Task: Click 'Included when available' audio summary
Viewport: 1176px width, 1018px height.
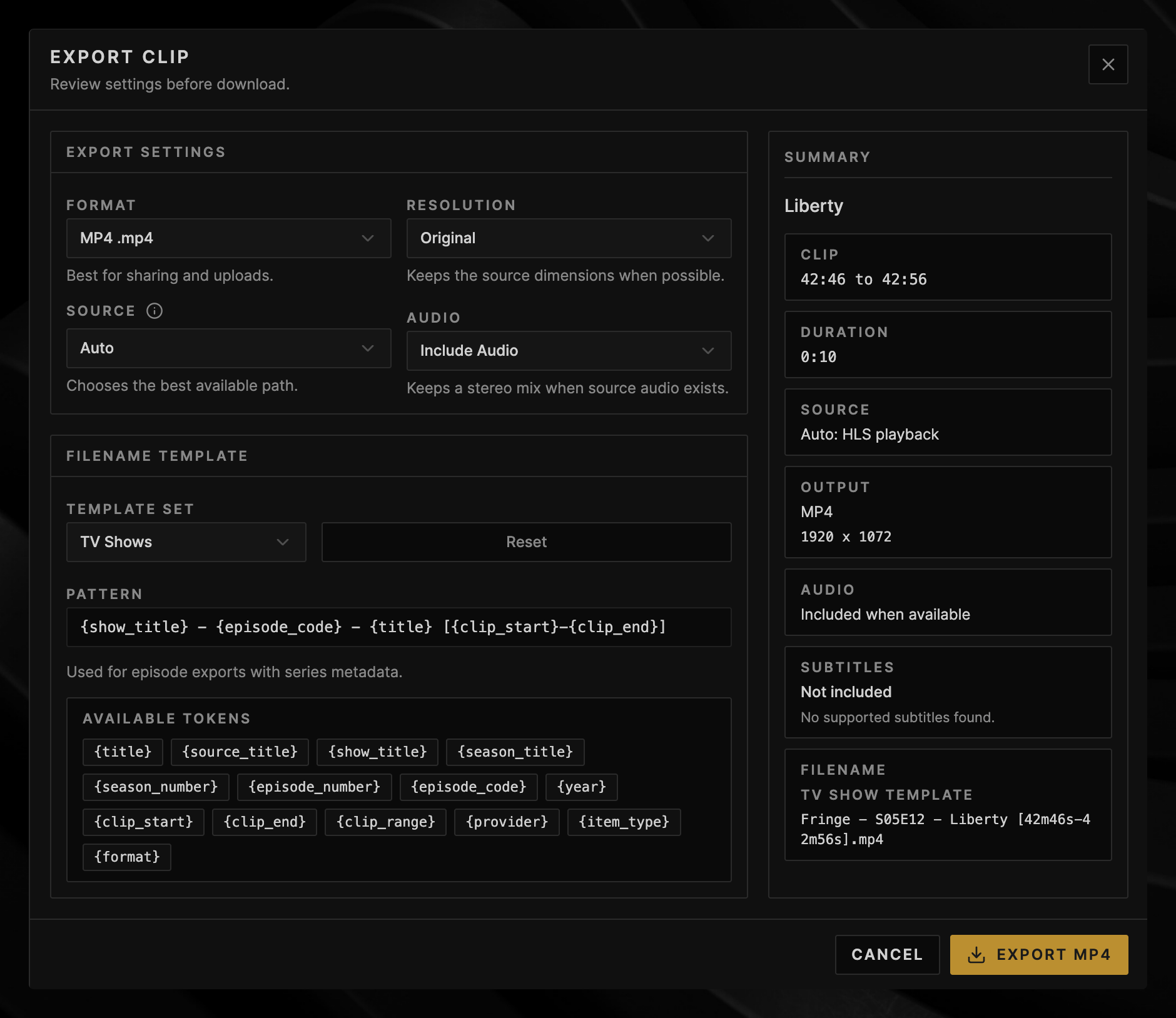Action: (x=885, y=615)
